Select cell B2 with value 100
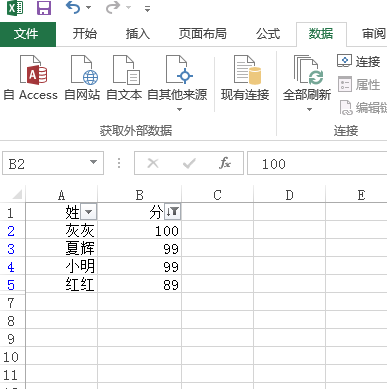 [140, 230]
